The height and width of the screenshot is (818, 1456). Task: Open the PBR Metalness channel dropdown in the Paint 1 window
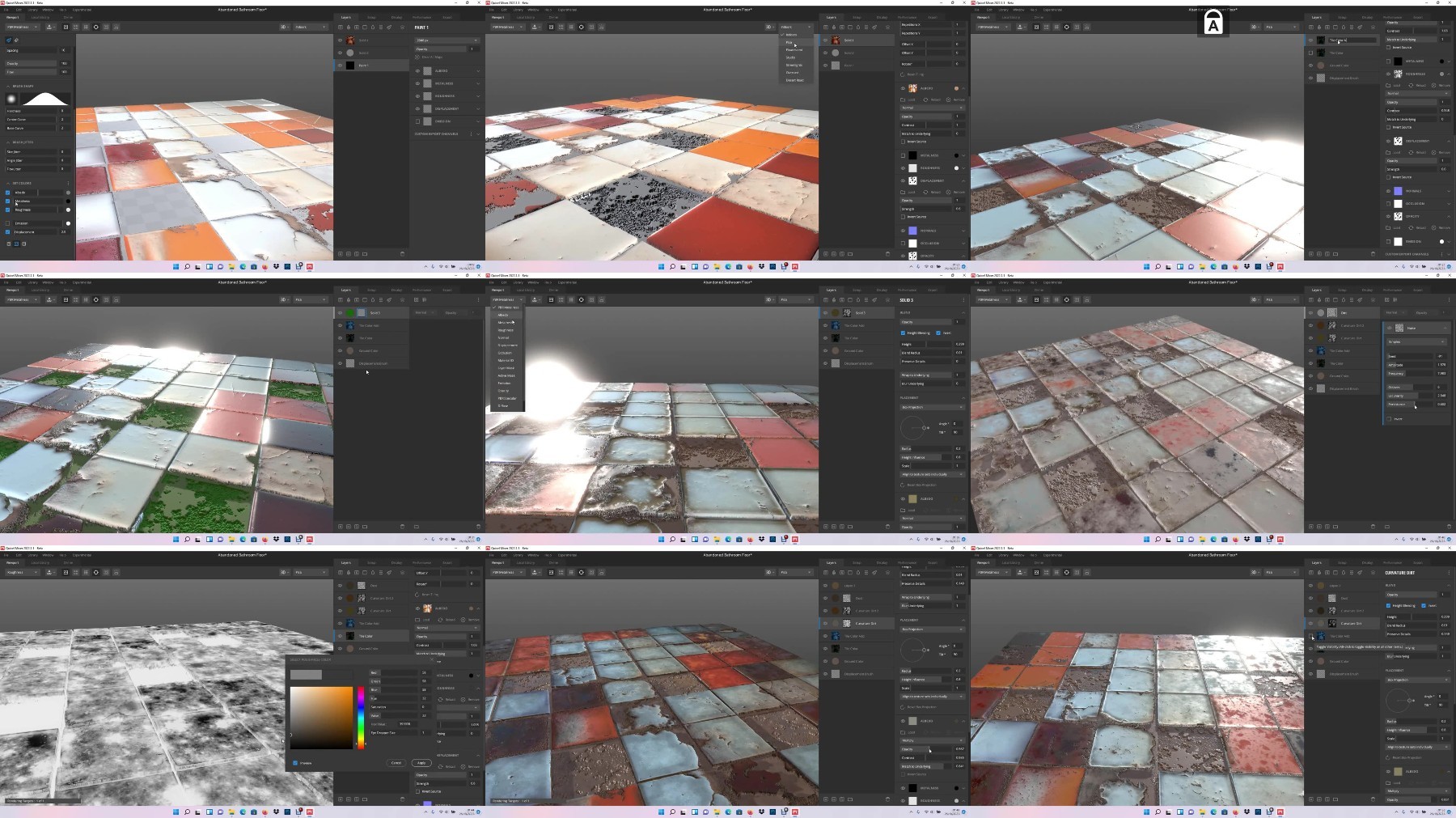point(22,27)
